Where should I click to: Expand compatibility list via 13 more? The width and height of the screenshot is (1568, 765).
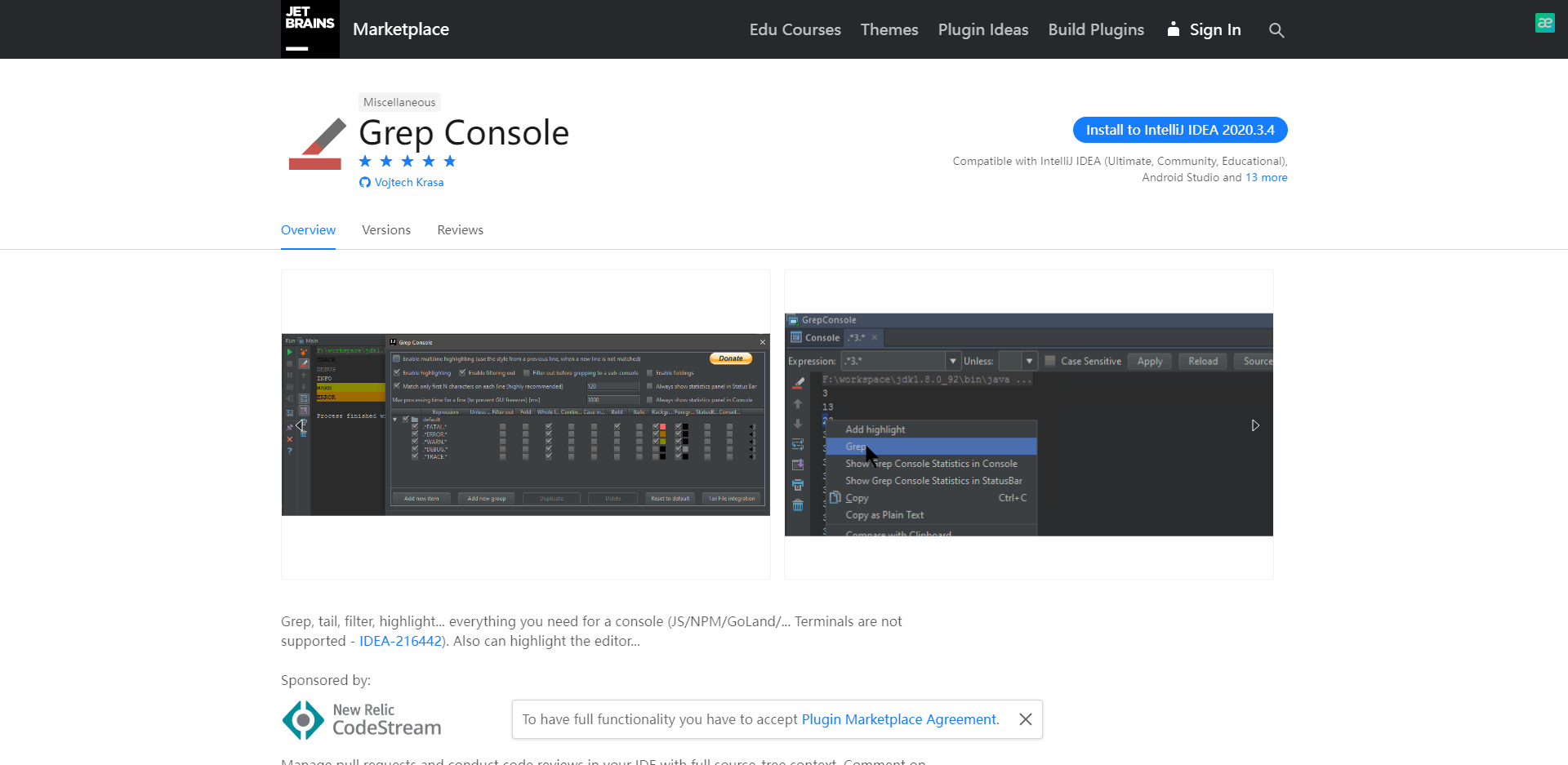tap(1267, 177)
